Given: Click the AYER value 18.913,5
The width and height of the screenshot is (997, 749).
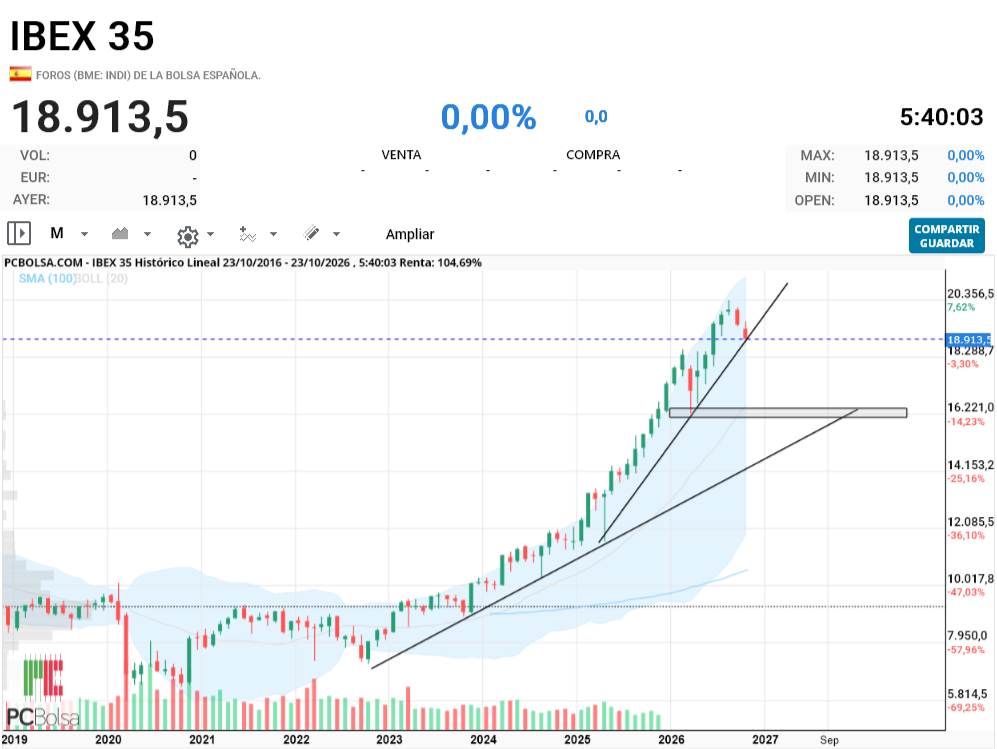Looking at the screenshot, I should 170,200.
